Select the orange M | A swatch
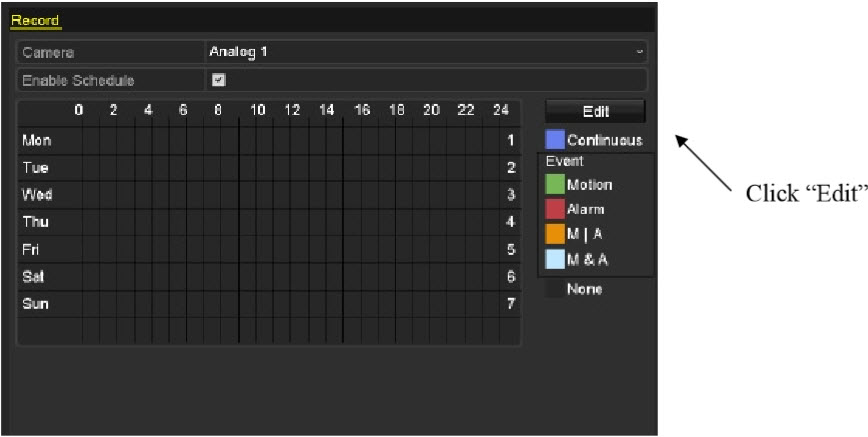 [555, 234]
